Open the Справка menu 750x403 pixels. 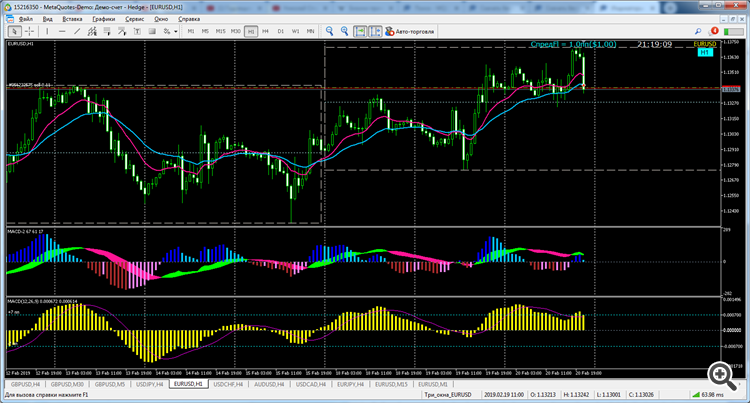[189, 19]
